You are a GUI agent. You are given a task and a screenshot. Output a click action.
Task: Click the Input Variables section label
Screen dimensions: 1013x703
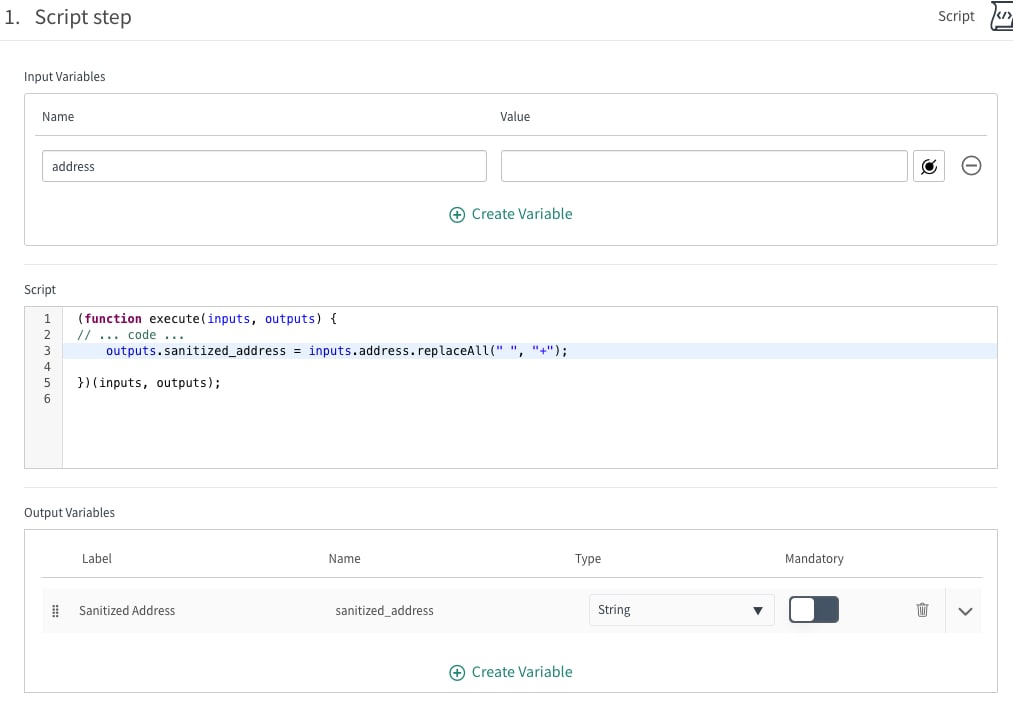click(x=65, y=76)
